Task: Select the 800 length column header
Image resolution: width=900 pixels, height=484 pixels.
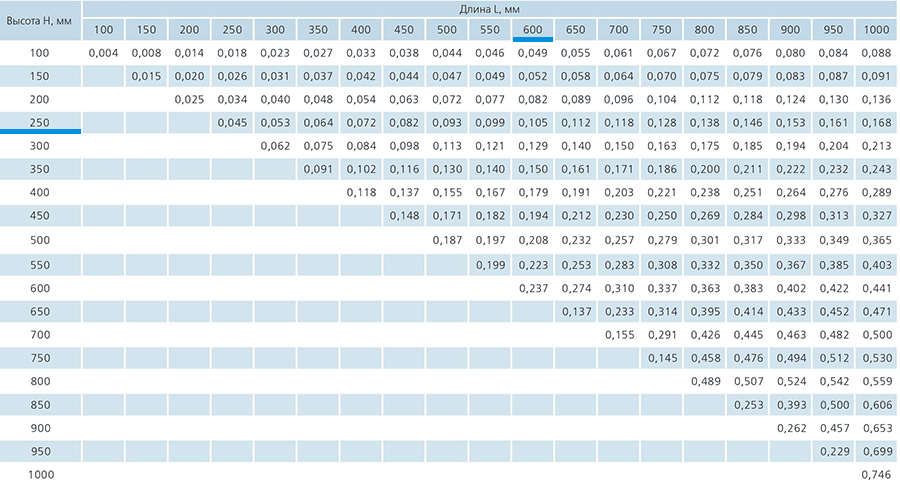Action: tap(705, 30)
